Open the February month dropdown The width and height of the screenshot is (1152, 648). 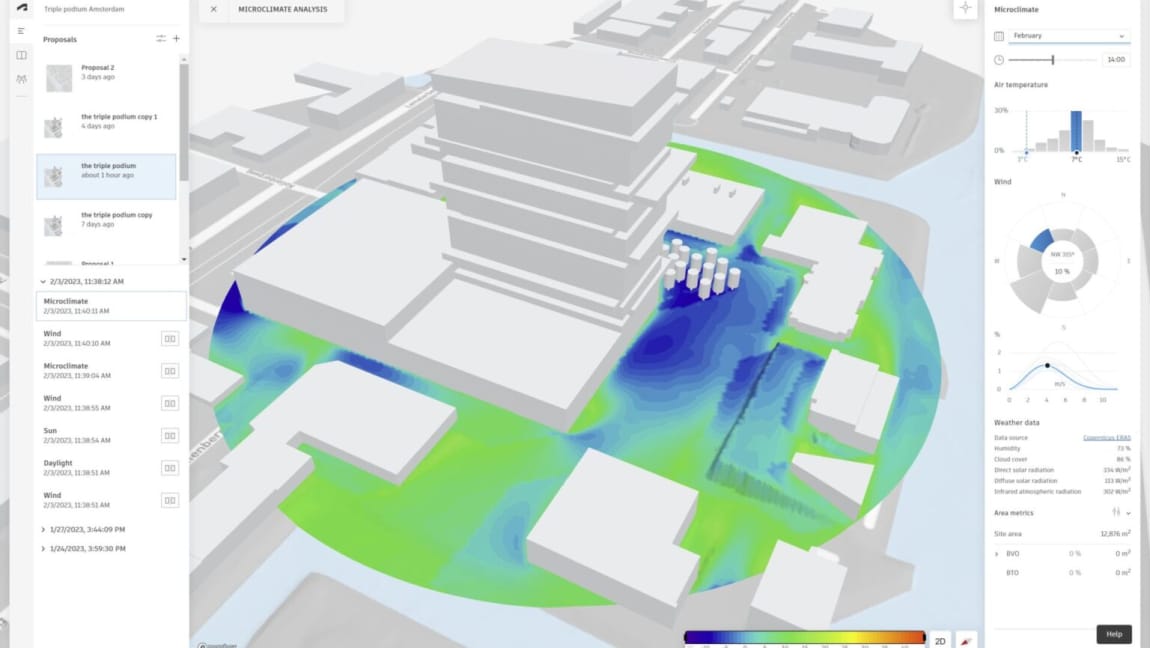(1068, 36)
